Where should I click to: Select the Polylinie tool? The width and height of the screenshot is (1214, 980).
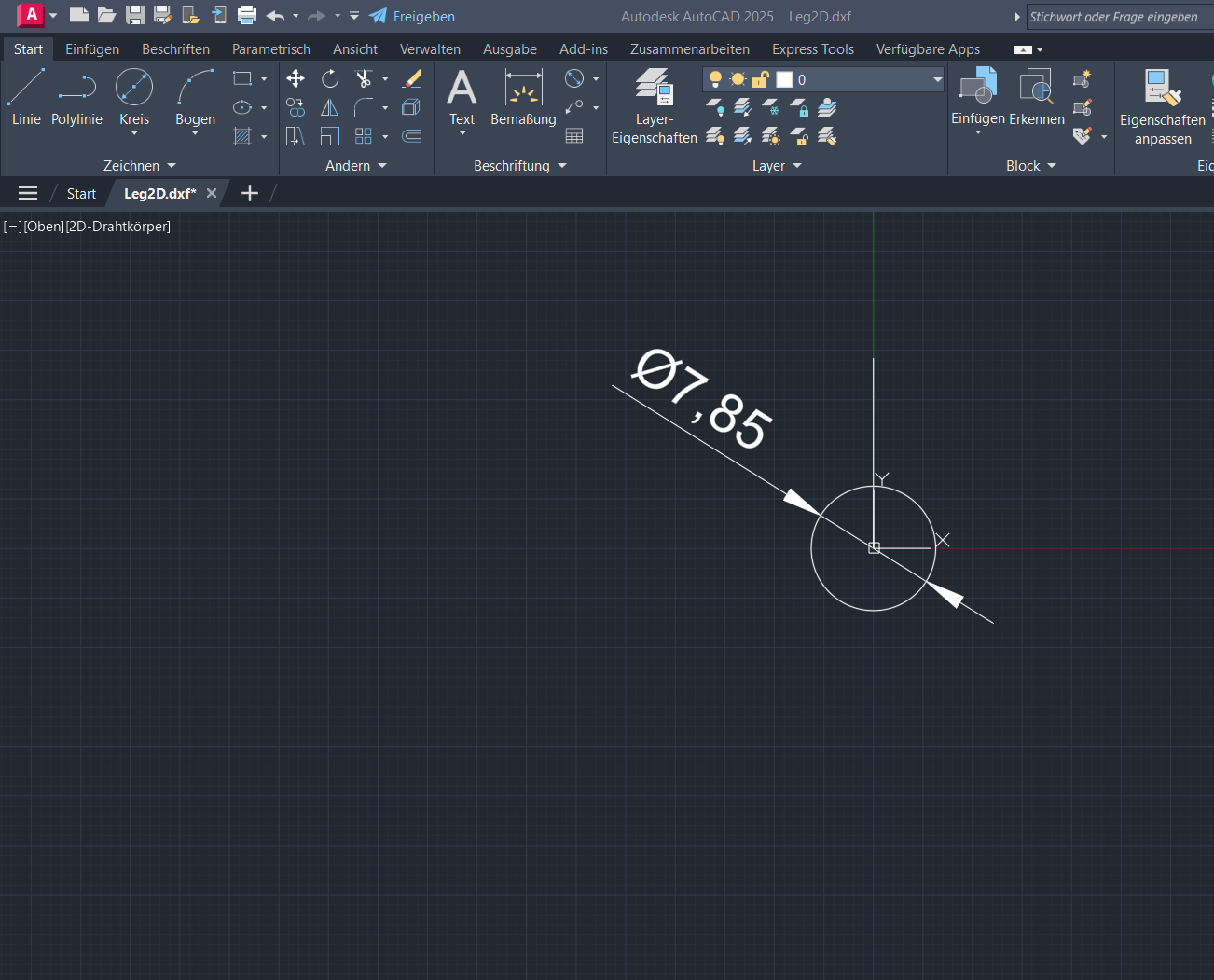tap(76, 97)
